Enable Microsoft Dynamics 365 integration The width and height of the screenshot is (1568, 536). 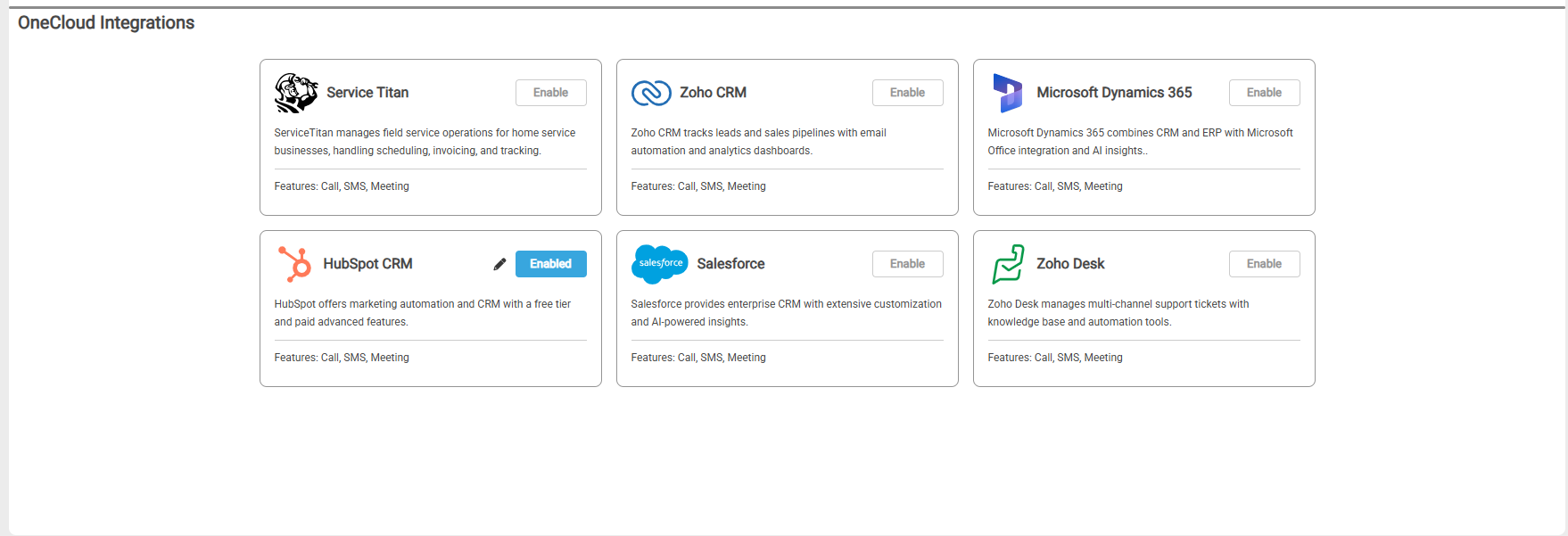point(1264,93)
